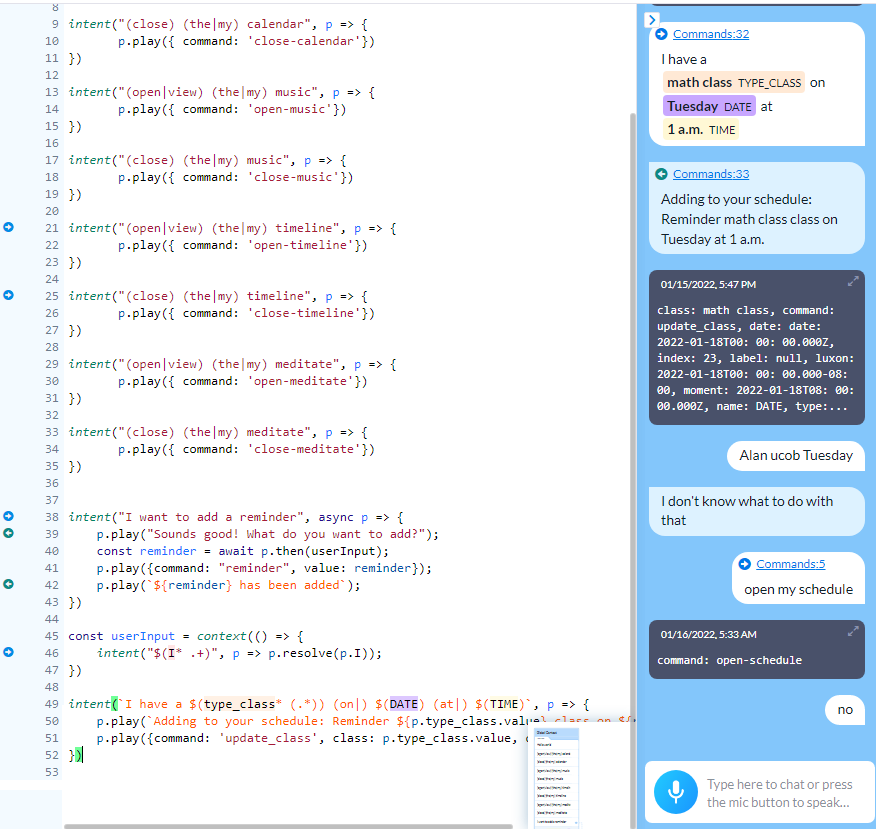The height and width of the screenshot is (829, 876).
Task: Collapse the chat panel with chevron button
Action: (651, 20)
